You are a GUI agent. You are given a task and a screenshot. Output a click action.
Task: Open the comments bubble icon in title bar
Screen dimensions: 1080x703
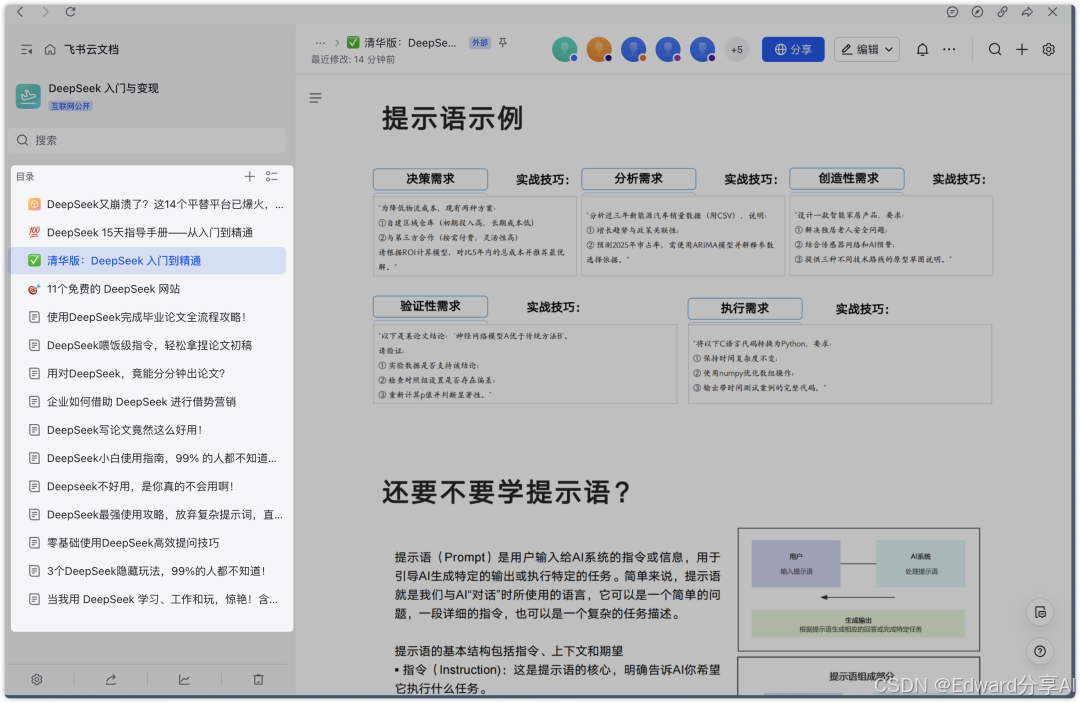click(953, 12)
